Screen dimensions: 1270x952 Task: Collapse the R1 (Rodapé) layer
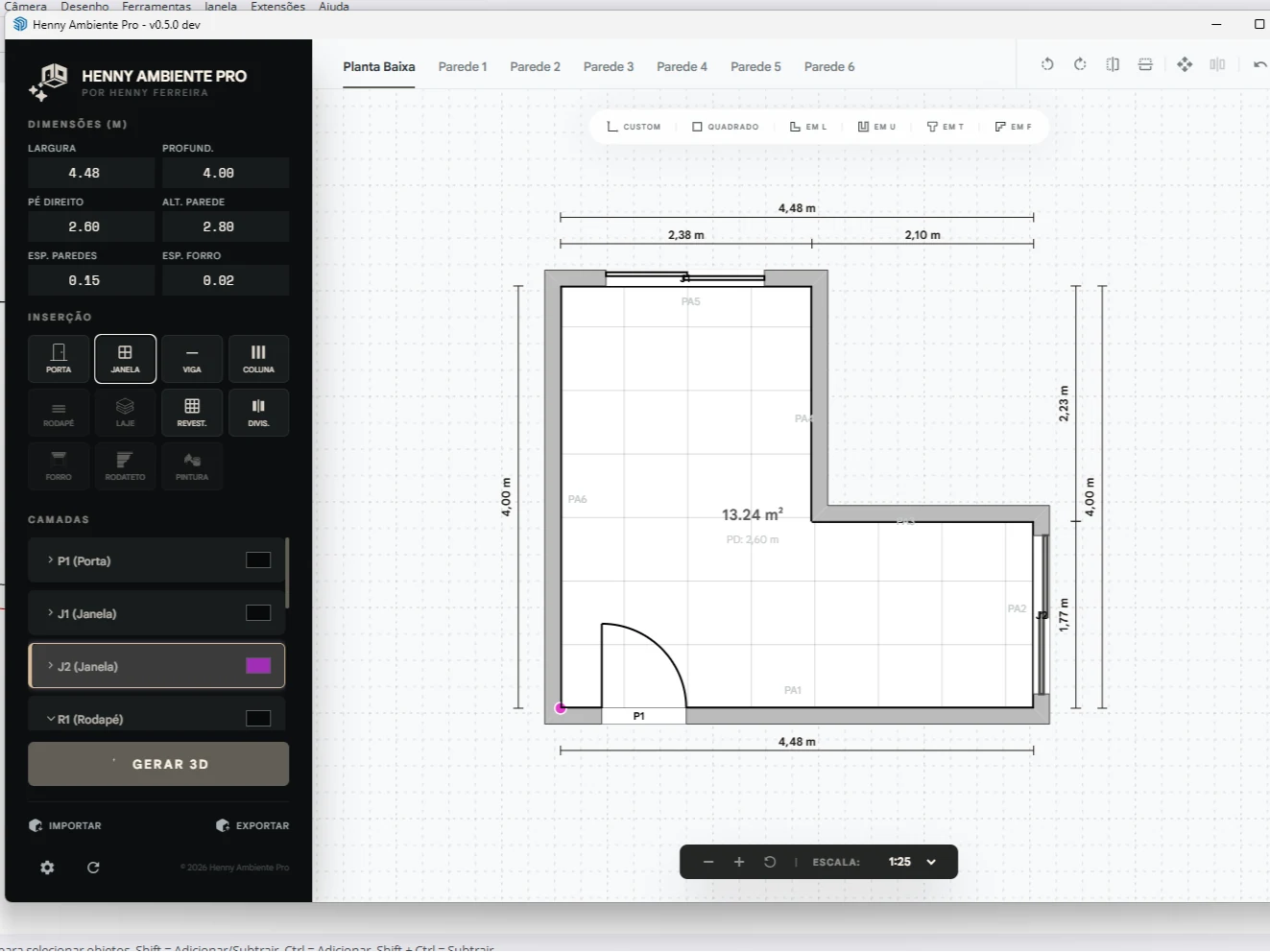pyautogui.click(x=51, y=719)
